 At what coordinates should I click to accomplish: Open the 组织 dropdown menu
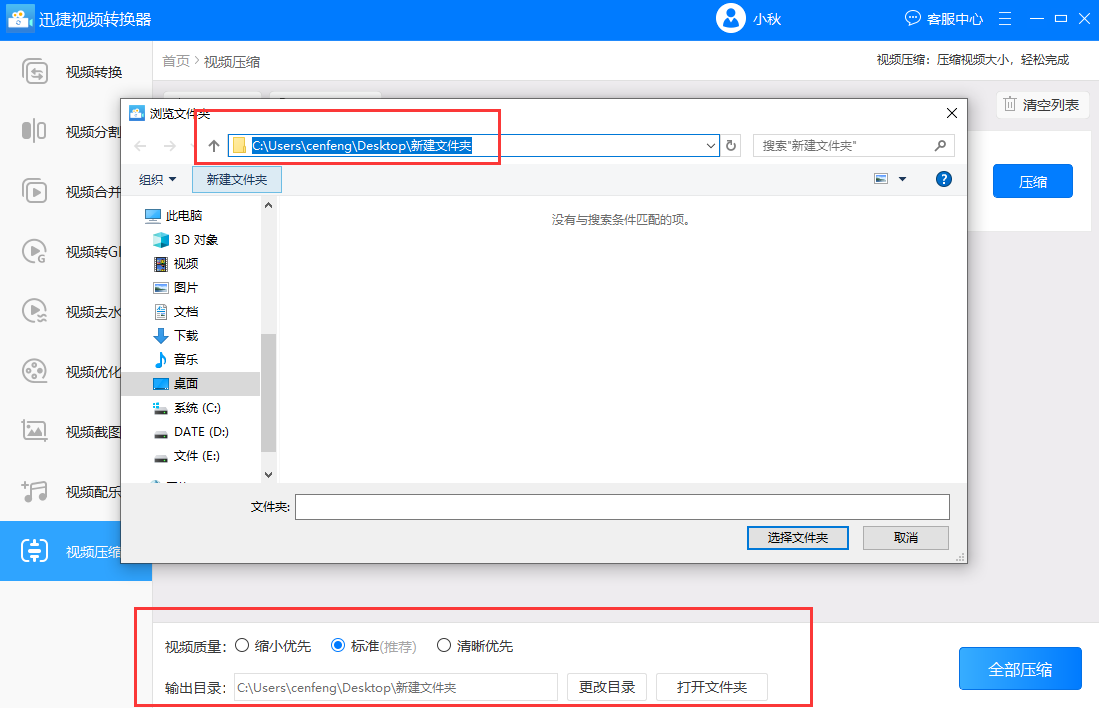157,179
